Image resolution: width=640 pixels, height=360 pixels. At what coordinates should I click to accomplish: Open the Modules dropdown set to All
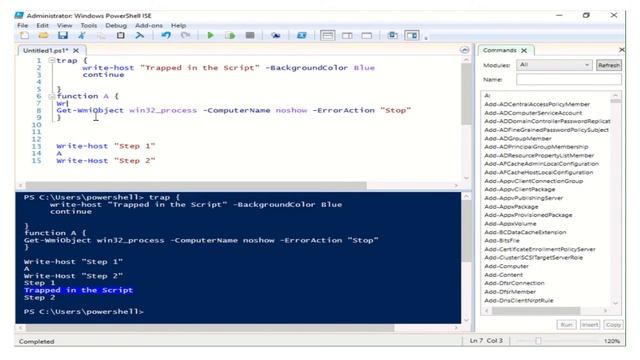click(x=554, y=65)
